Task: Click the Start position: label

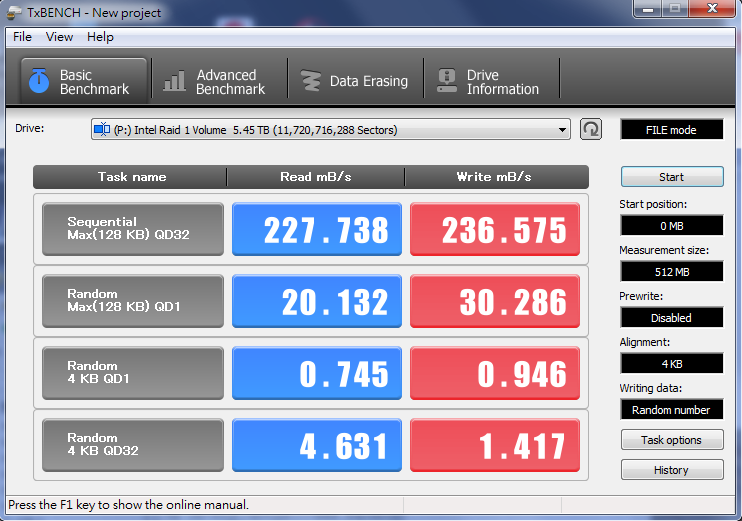Action: [x=653, y=204]
